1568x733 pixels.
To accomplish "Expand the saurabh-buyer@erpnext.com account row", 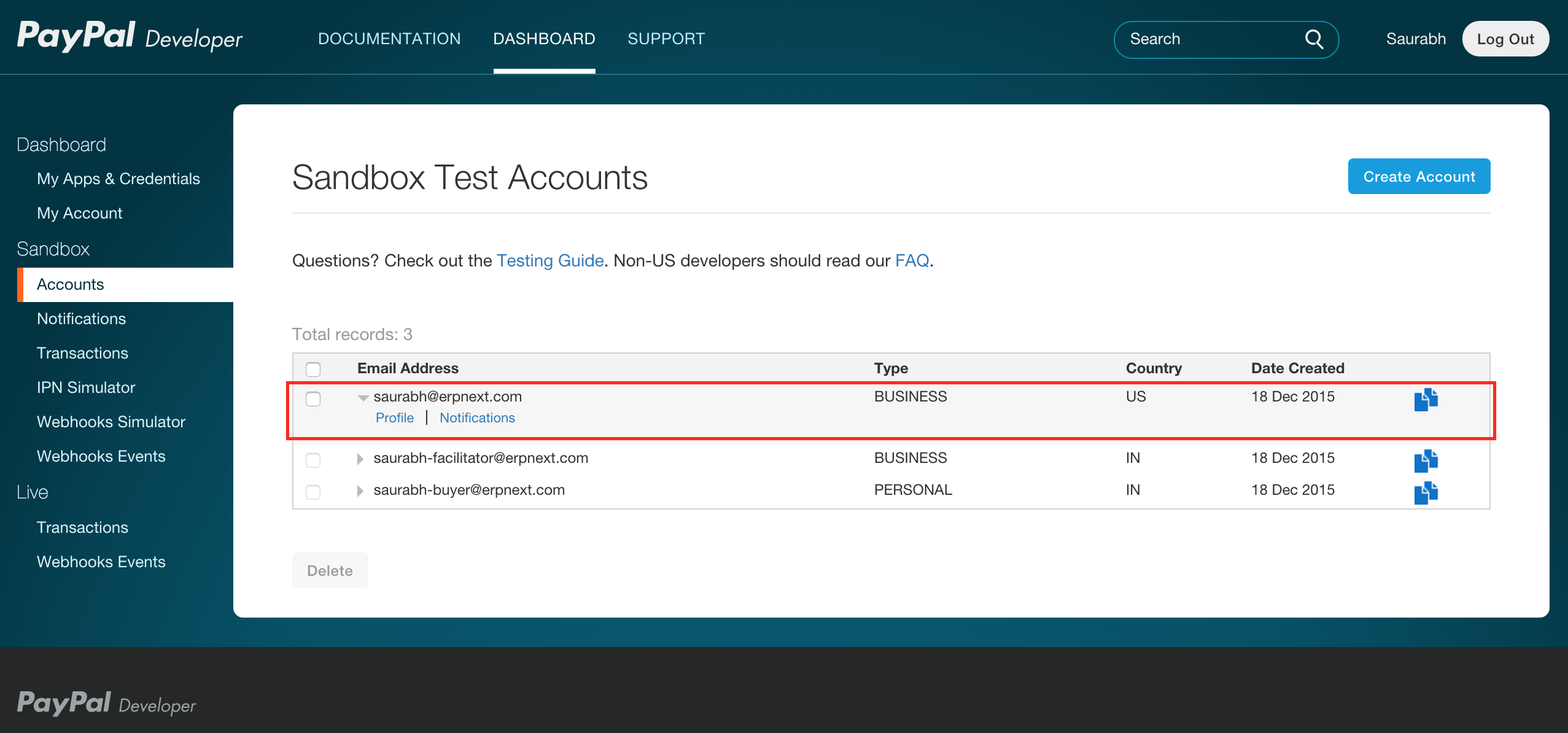I will click(359, 490).
